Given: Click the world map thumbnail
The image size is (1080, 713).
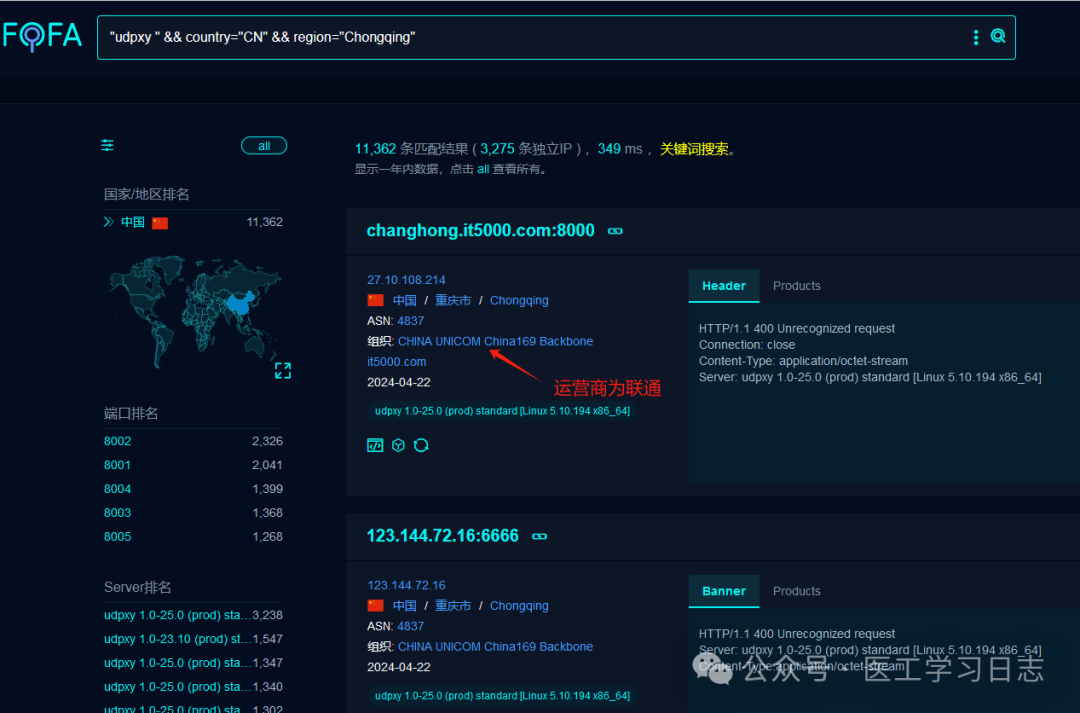Looking at the screenshot, I should point(196,310).
